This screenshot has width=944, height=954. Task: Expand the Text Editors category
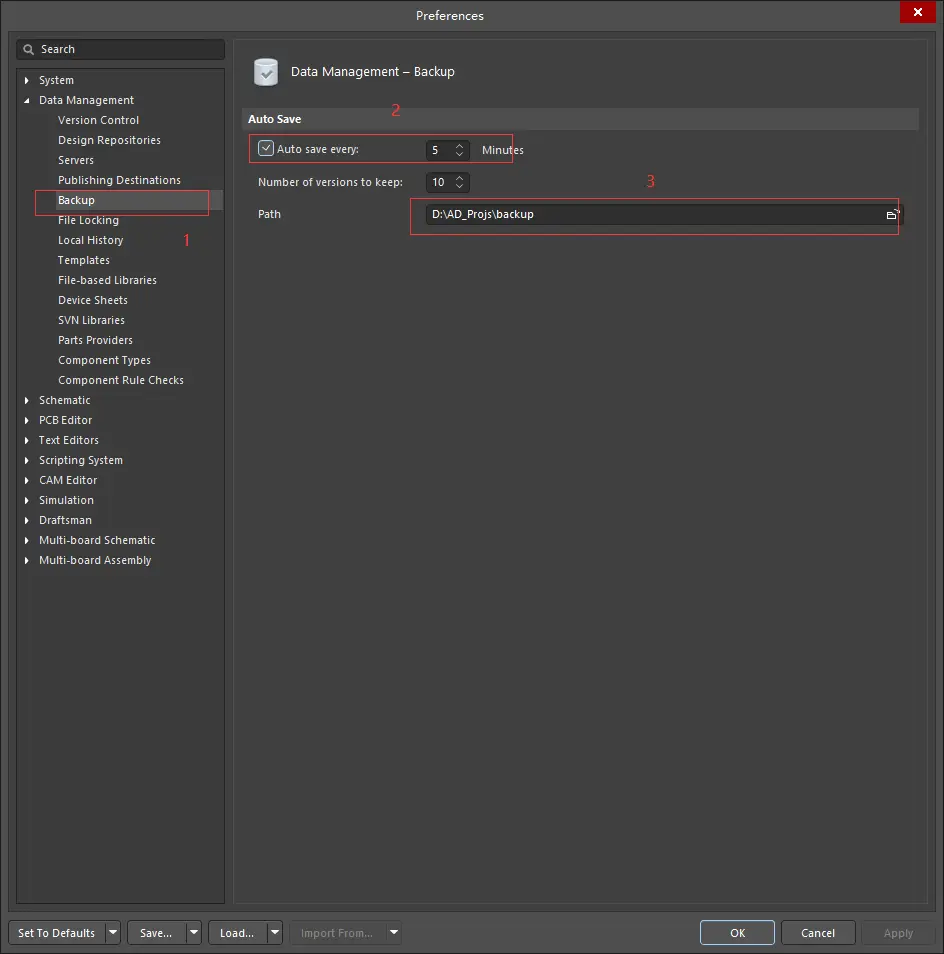26,440
